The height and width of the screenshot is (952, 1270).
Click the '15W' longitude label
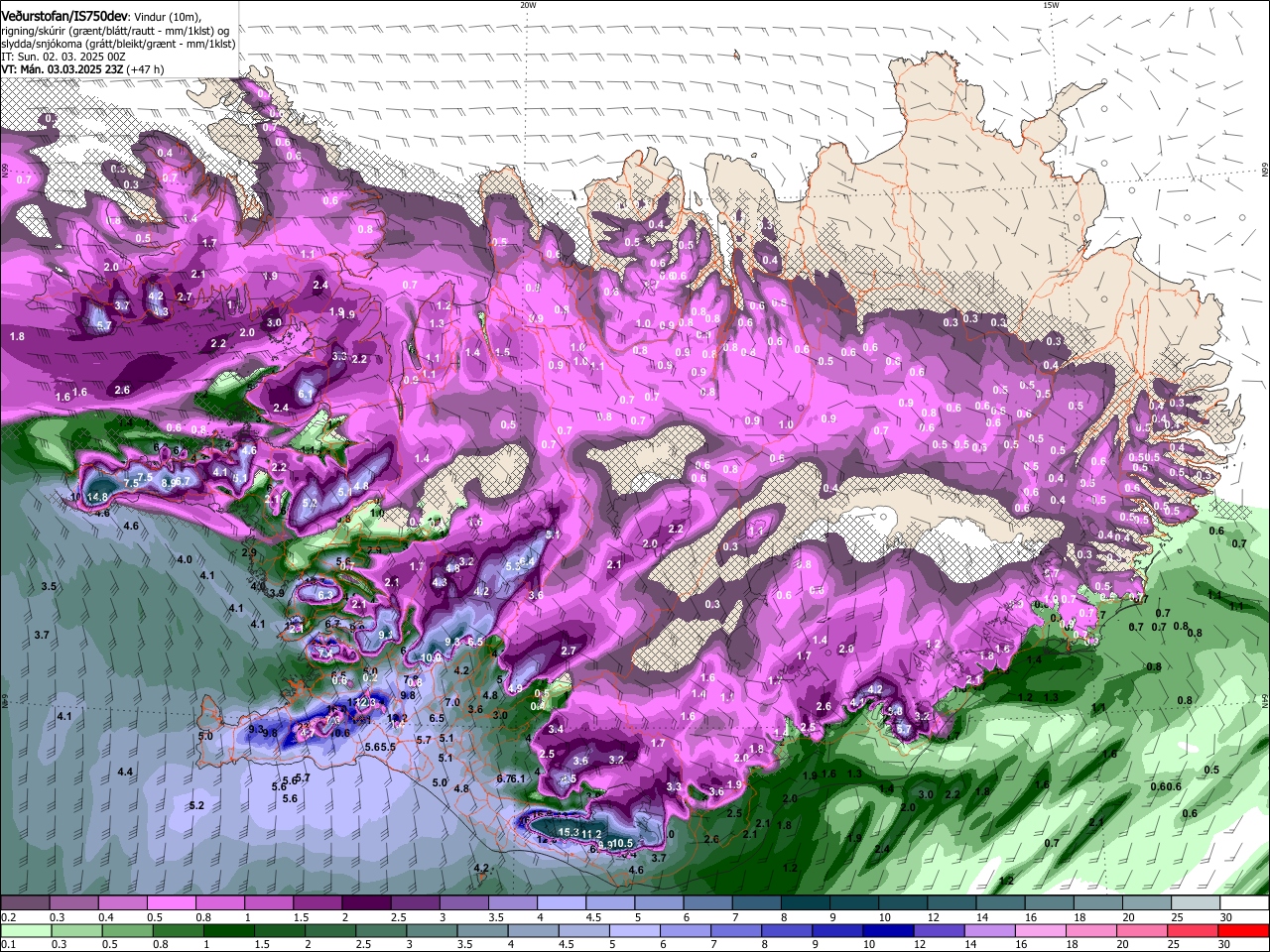(x=1051, y=4)
